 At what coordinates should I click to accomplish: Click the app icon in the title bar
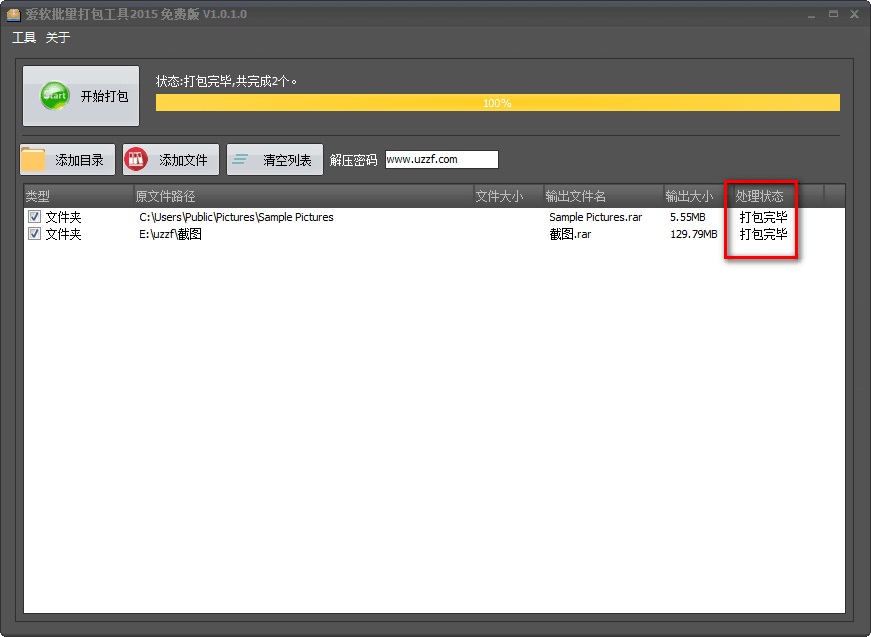point(13,14)
